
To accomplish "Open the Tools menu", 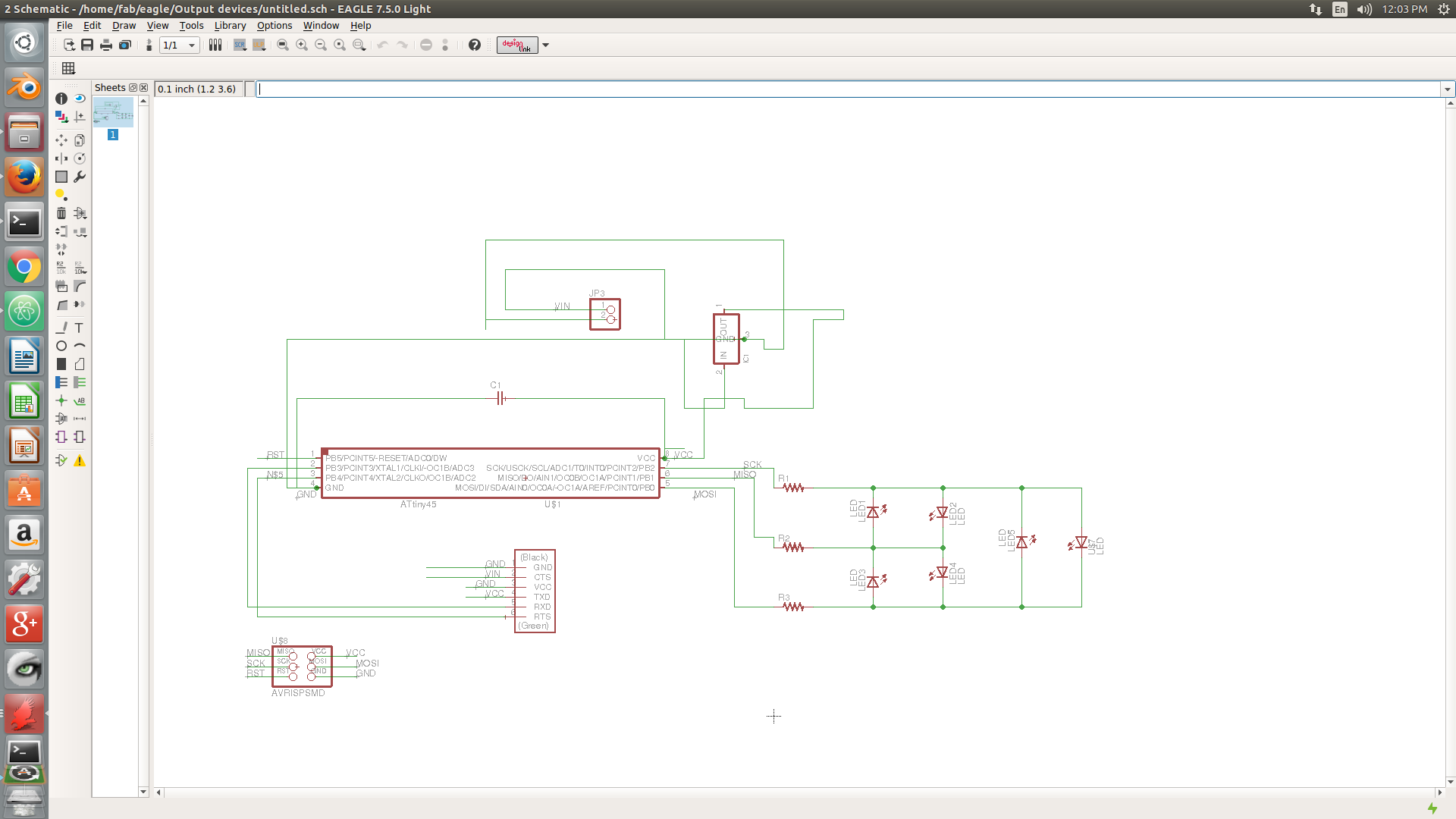I will tap(191, 25).
